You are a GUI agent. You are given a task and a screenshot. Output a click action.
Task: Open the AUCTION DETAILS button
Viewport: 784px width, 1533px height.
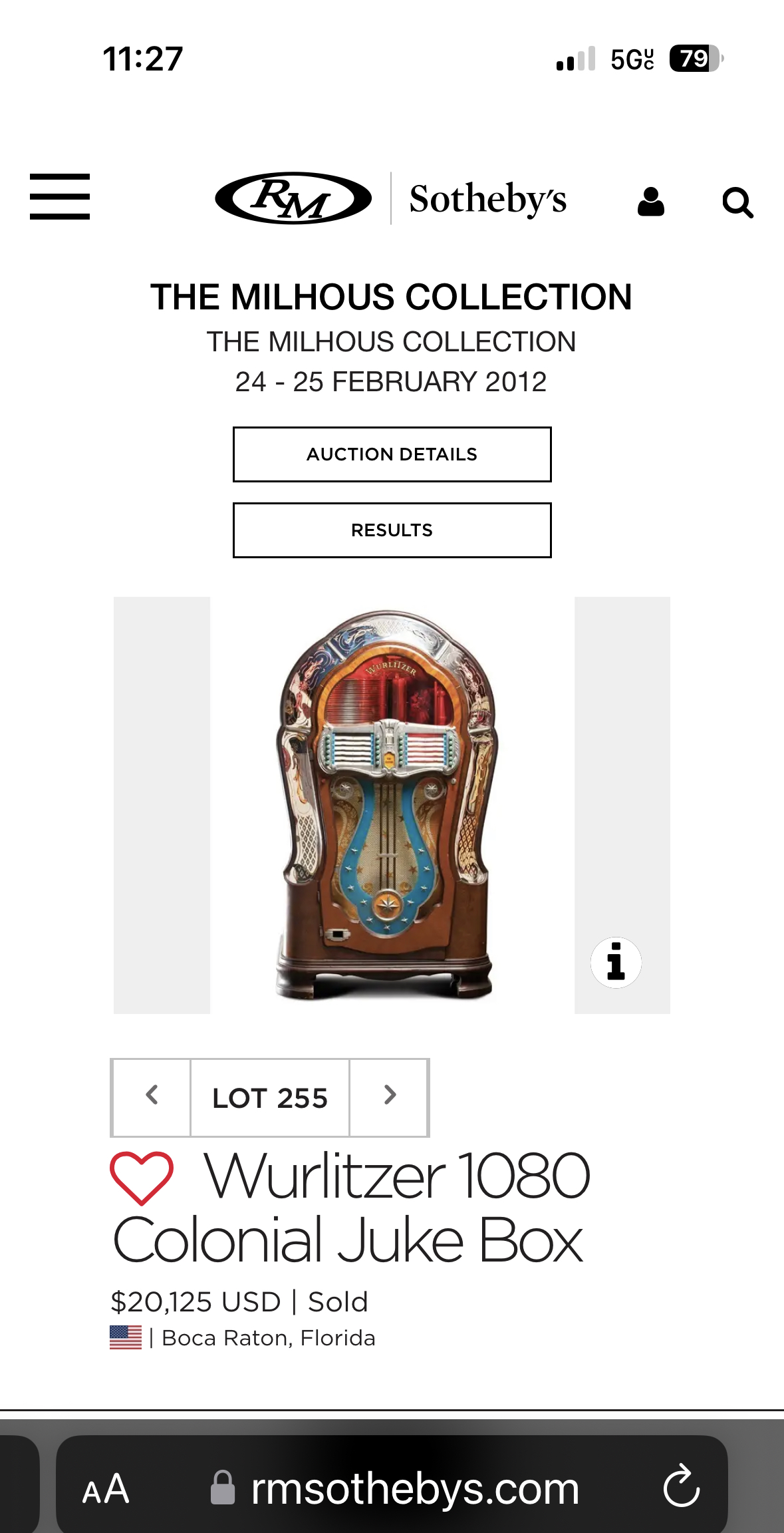point(392,454)
